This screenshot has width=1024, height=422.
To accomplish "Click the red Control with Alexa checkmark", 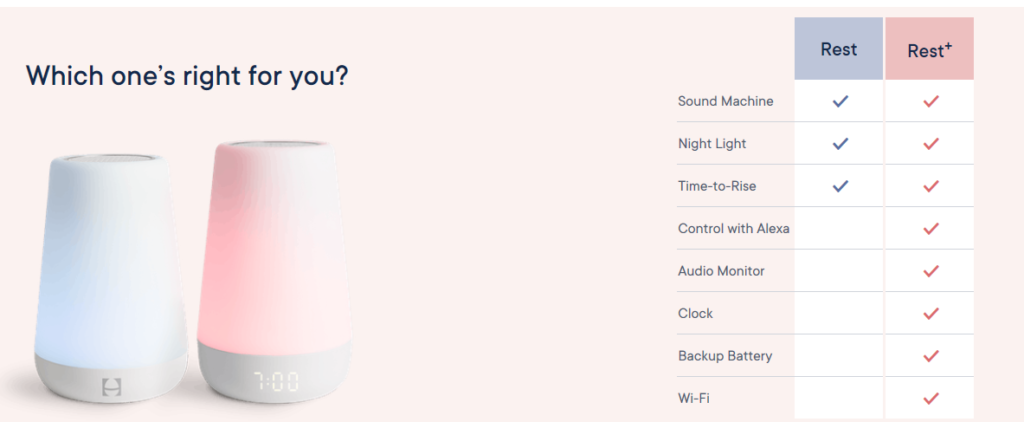I will [x=931, y=229].
